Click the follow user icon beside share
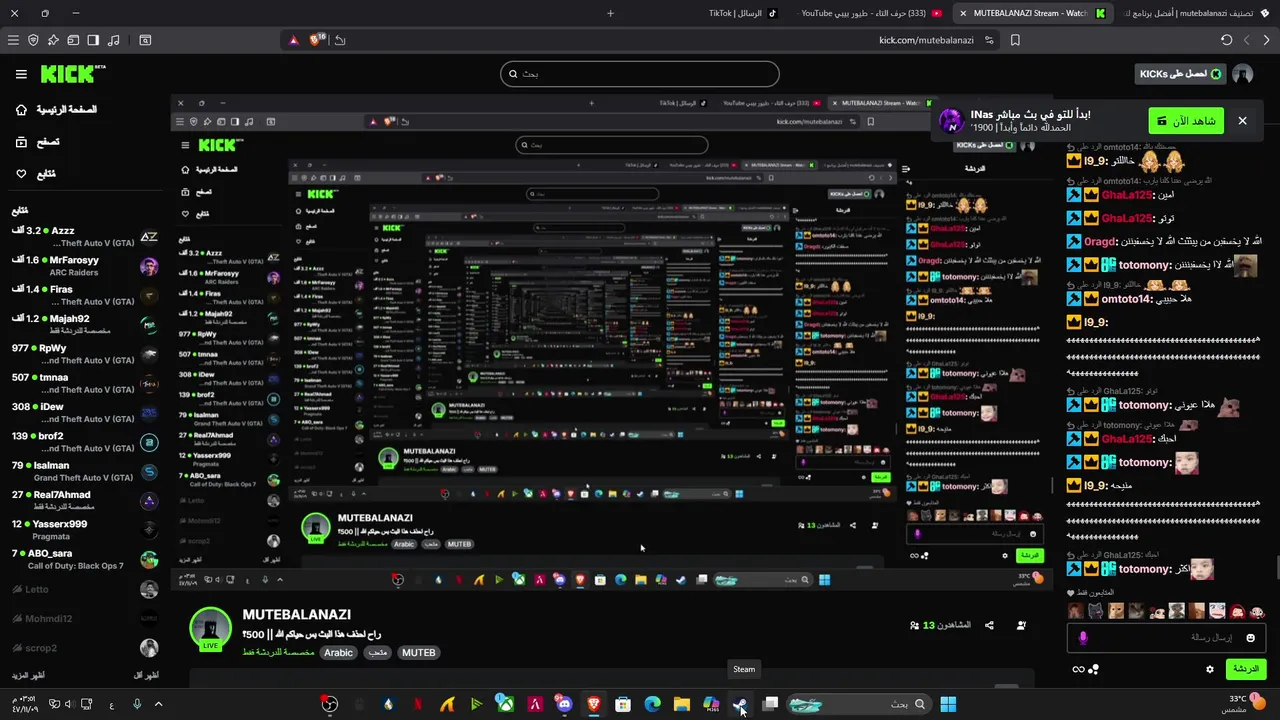Screen dimensions: 1280x720 tap(1021, 625)
